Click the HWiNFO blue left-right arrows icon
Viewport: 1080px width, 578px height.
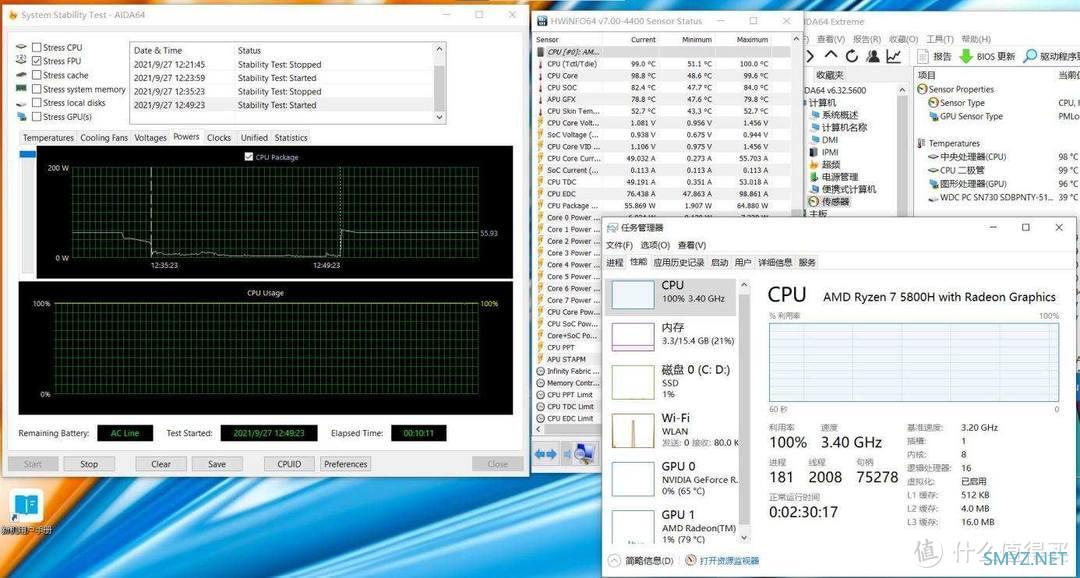point(546,454)
